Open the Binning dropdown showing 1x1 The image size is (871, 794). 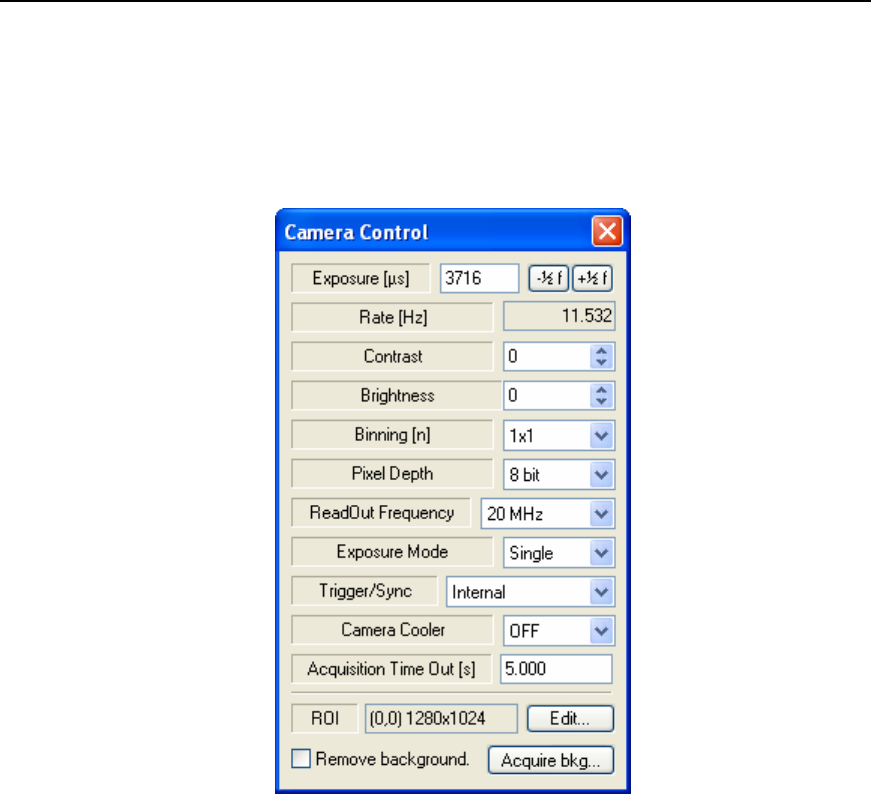click(x=601, y=435)
